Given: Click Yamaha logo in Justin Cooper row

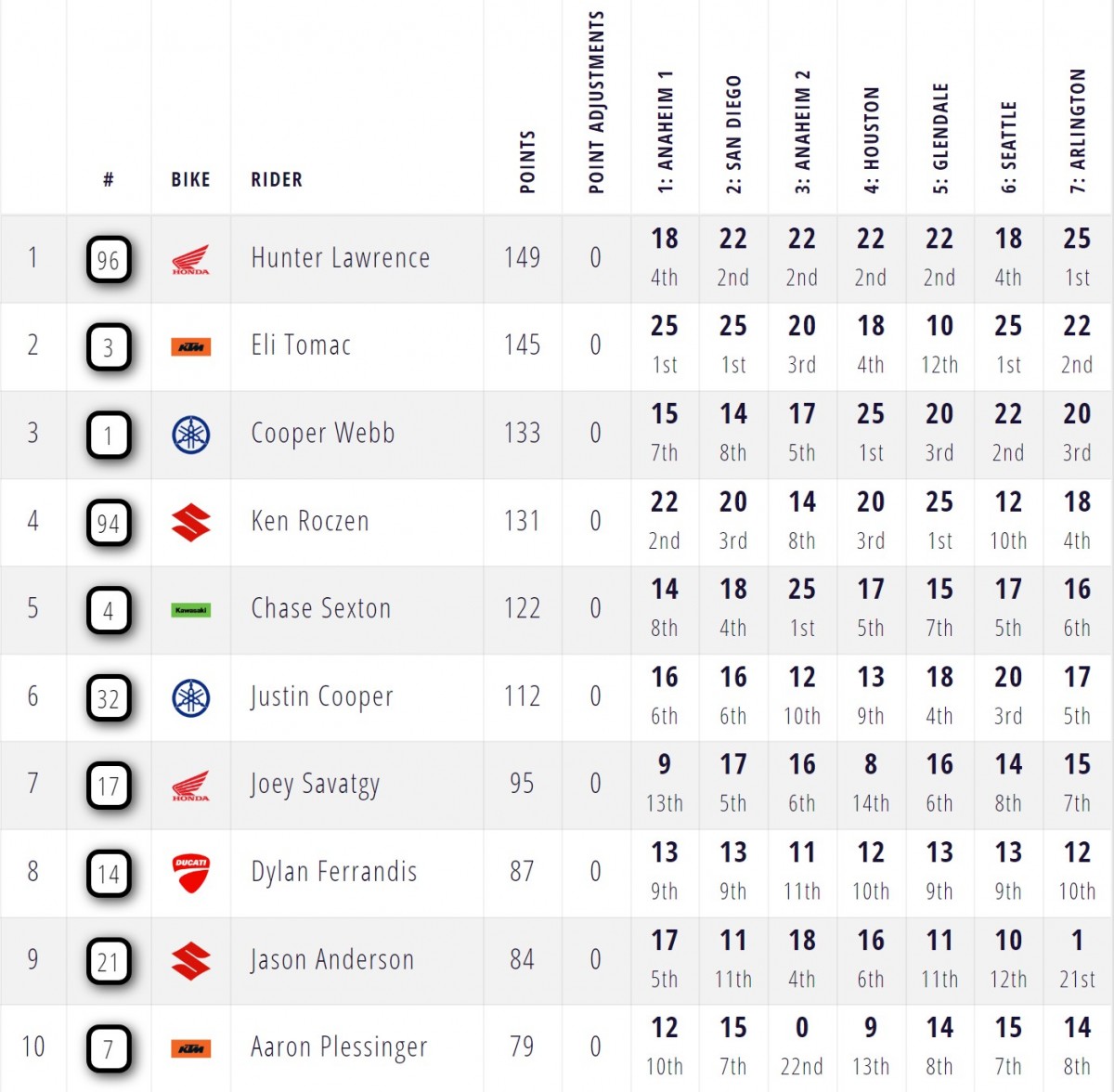Looking at the screenshot, I should tap(190, 698).
